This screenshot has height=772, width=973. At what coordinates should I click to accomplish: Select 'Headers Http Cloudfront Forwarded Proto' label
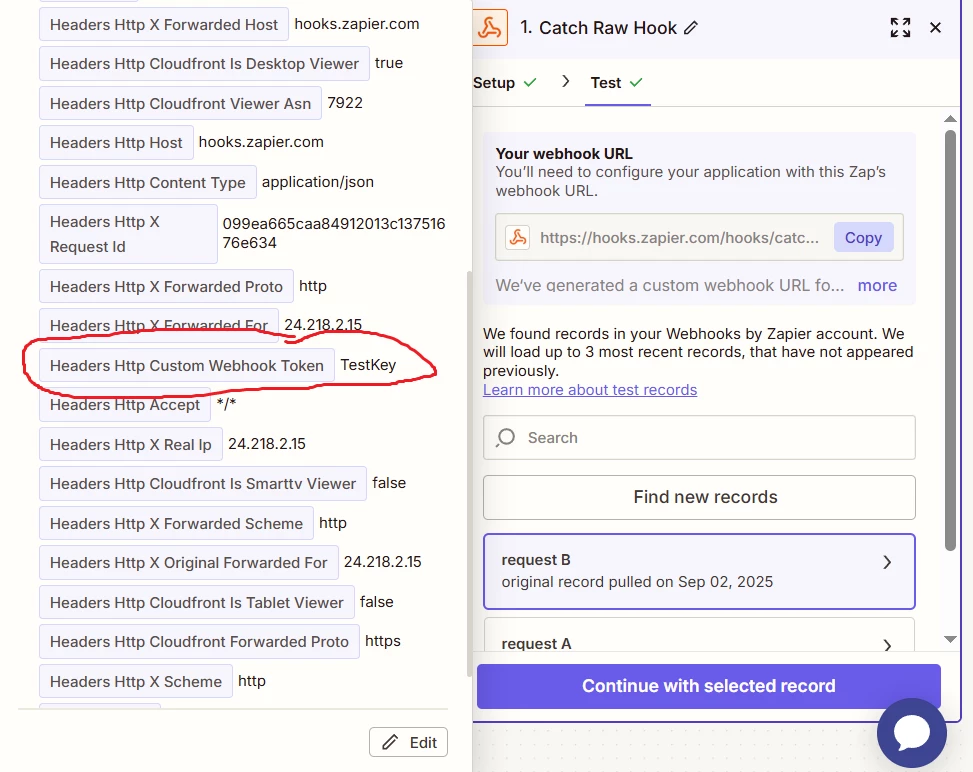coord(199,642)
